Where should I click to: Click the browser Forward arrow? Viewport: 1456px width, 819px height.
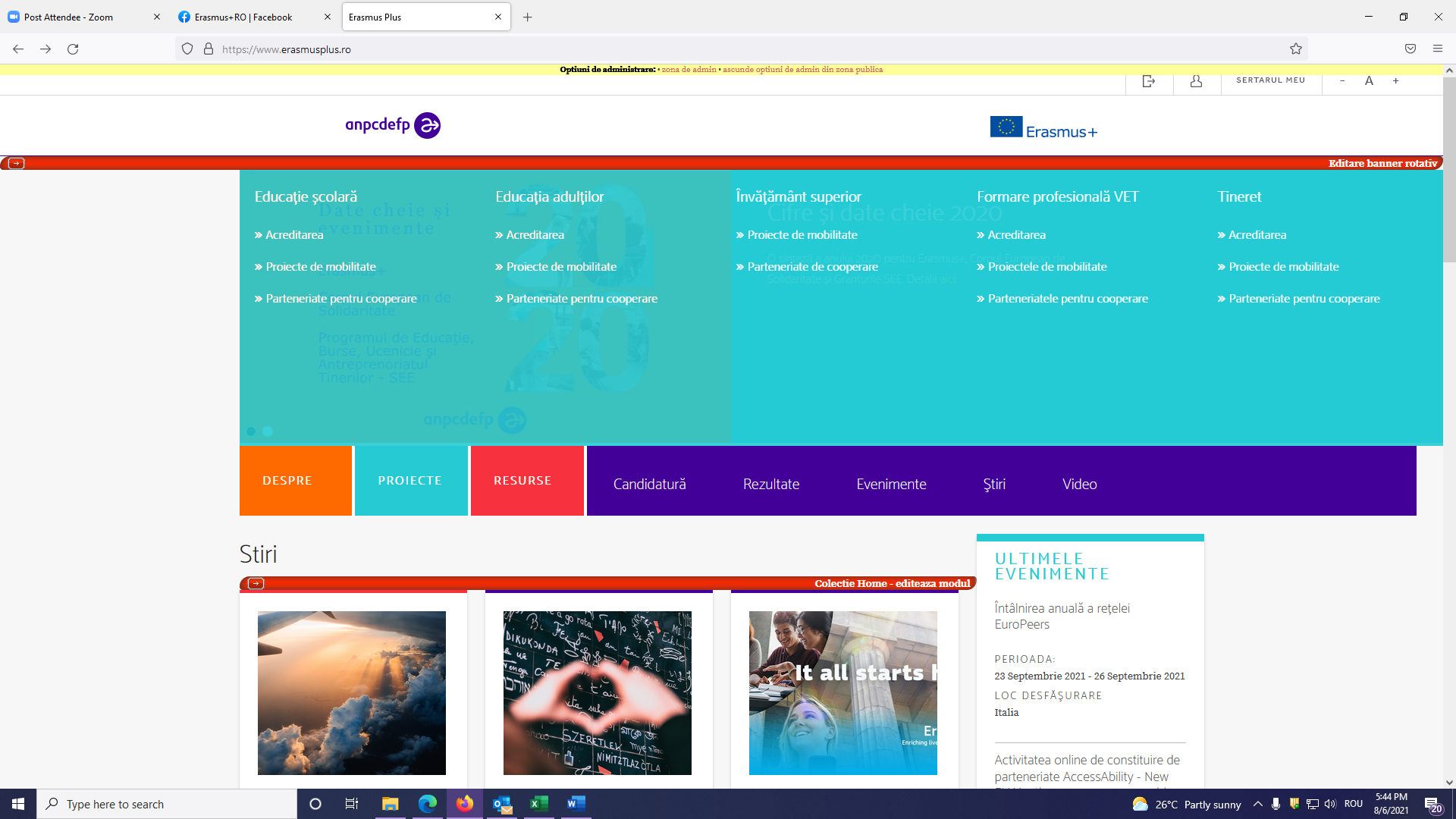click(45, 49)
